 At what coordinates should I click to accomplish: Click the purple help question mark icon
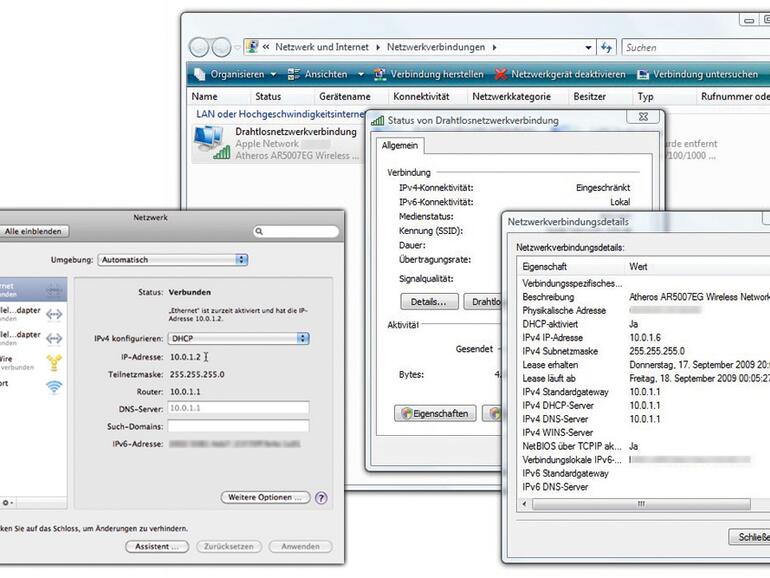pyautogui.click(x=321, y=498)
